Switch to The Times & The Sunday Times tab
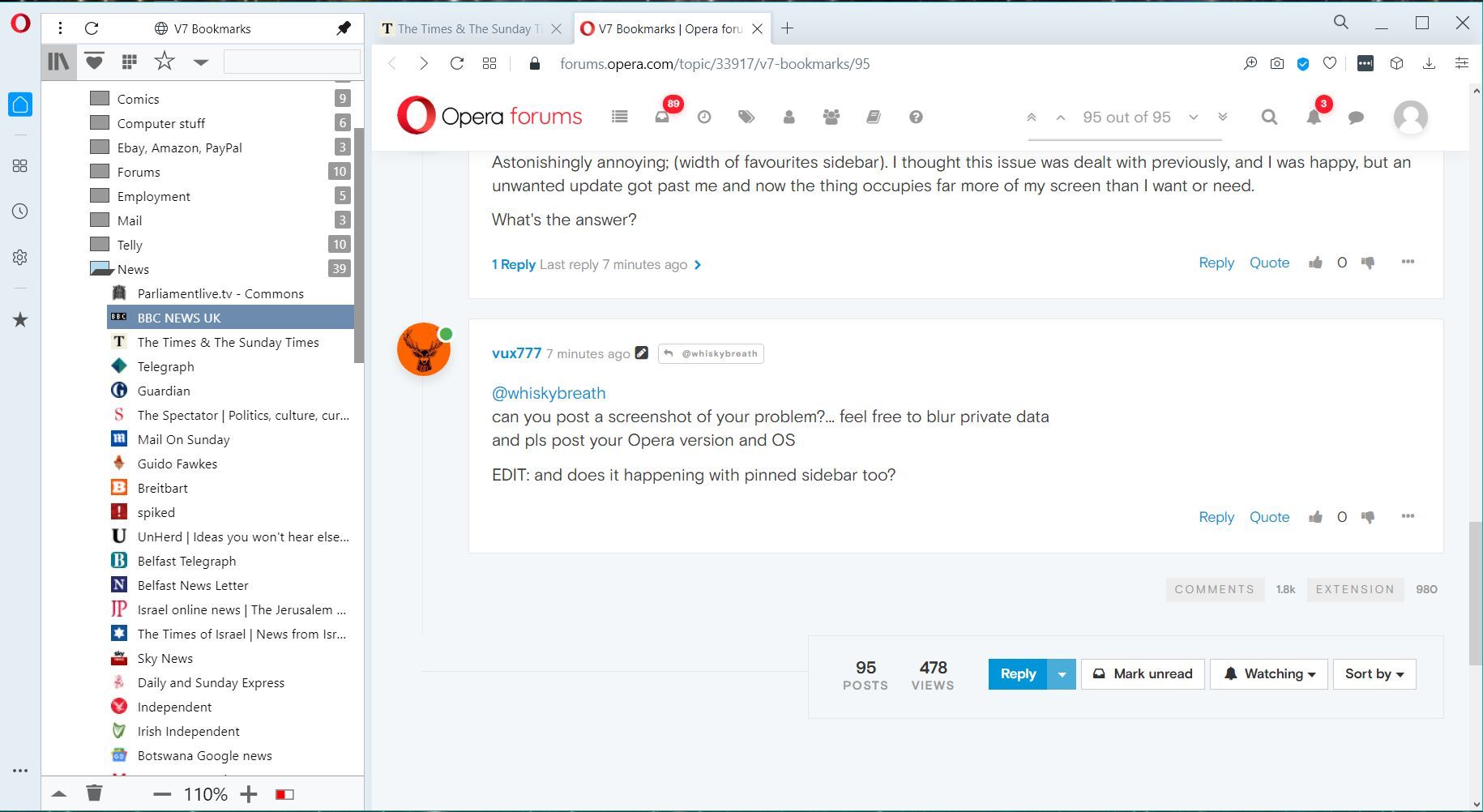 (471, 28)
